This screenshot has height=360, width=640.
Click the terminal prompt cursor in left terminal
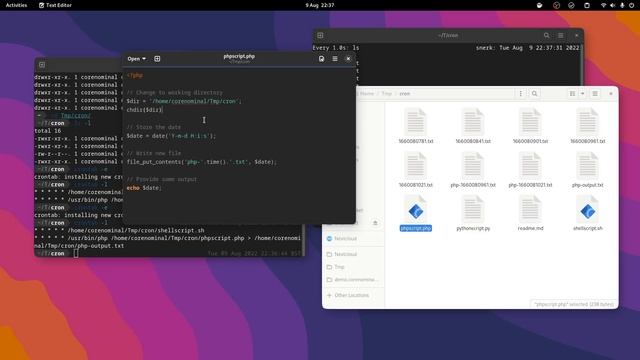[76, 253]
